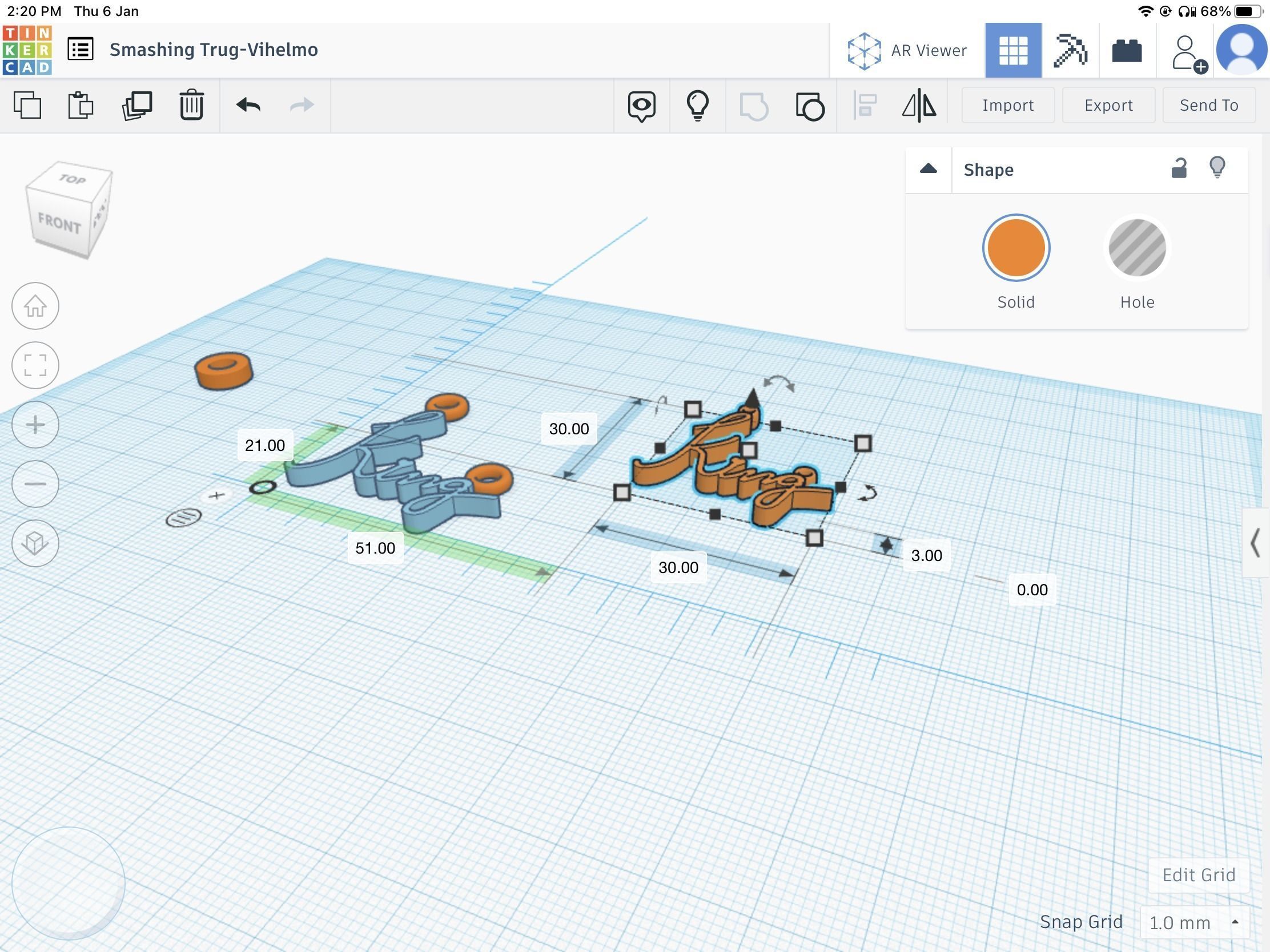Screen dimensions: 1270x952
Task: Select the striped Hole swatch
Action: [x=1137, y=248]
